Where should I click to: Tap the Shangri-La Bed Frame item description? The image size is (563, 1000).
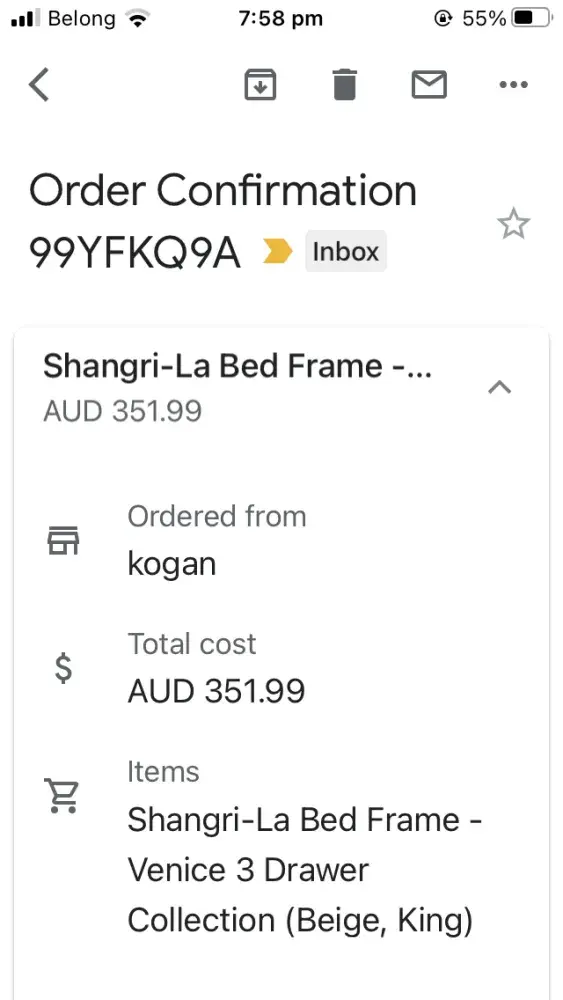pos(305,870)
